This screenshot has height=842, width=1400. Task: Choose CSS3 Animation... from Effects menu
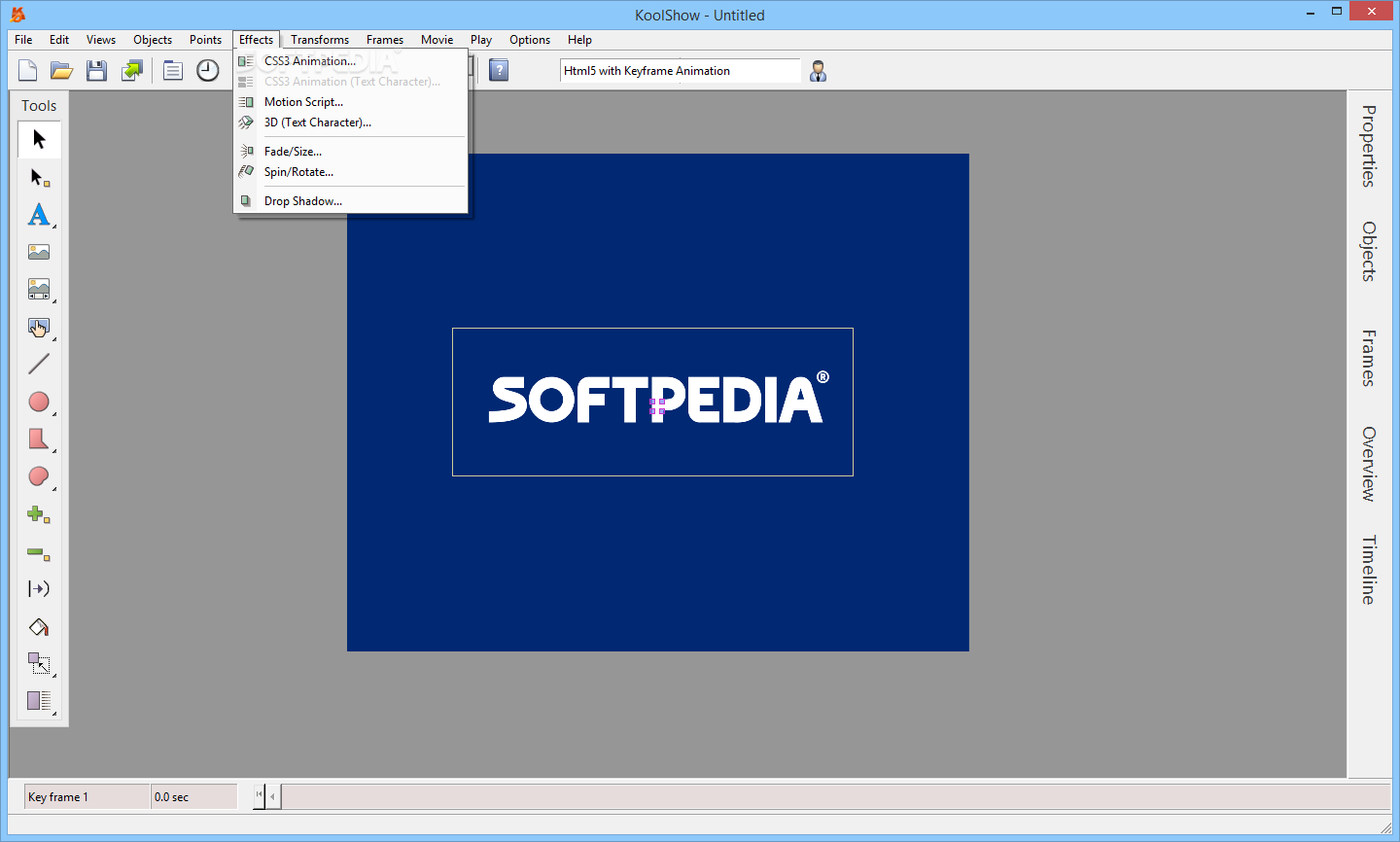pyautogui.click(x=351, y=61)
